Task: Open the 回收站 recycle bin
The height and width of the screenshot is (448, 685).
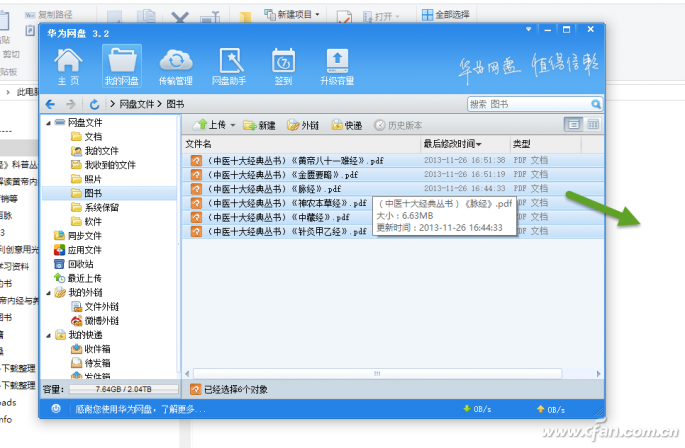Action: coord(74,264)
